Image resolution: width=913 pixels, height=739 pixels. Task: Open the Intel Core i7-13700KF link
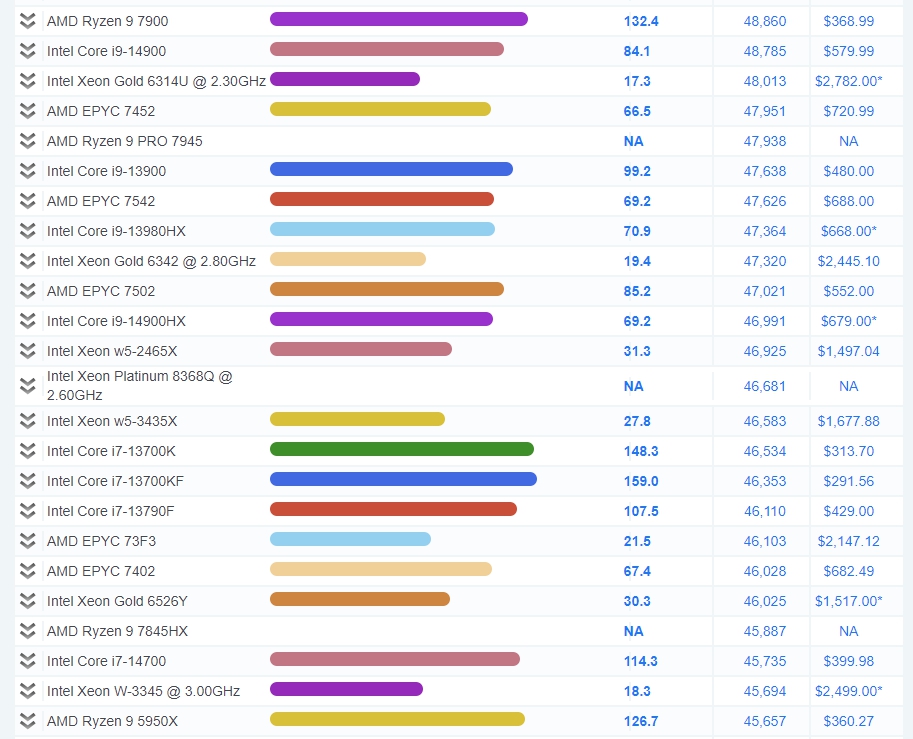click(115, 482)
